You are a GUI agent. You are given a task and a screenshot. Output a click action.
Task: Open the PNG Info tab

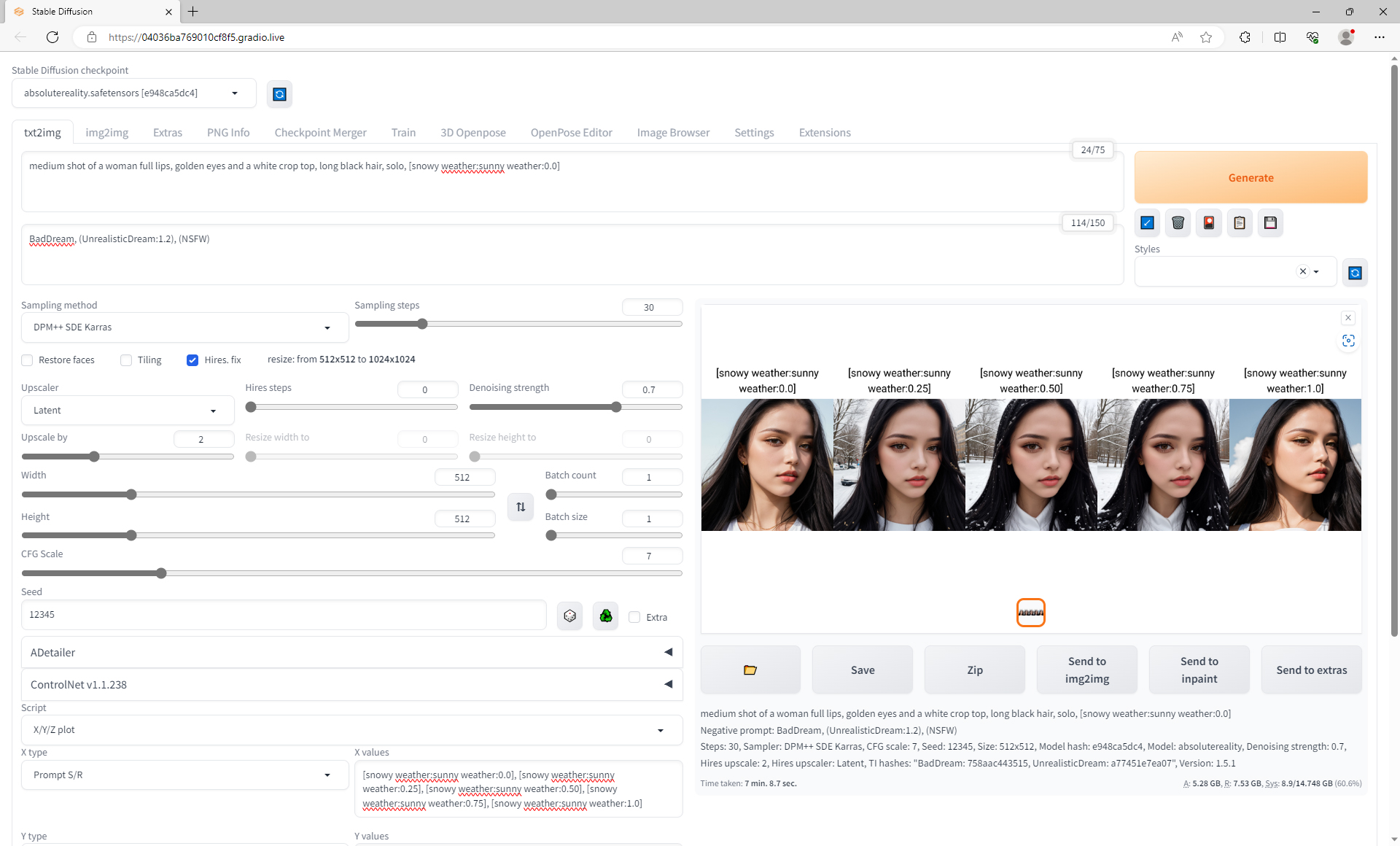click(228, 133)
